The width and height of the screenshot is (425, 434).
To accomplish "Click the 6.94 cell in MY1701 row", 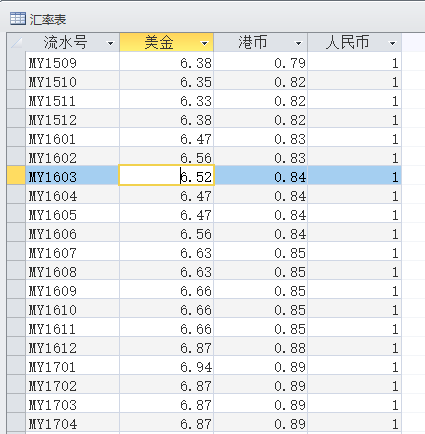I will coord(166,366).
